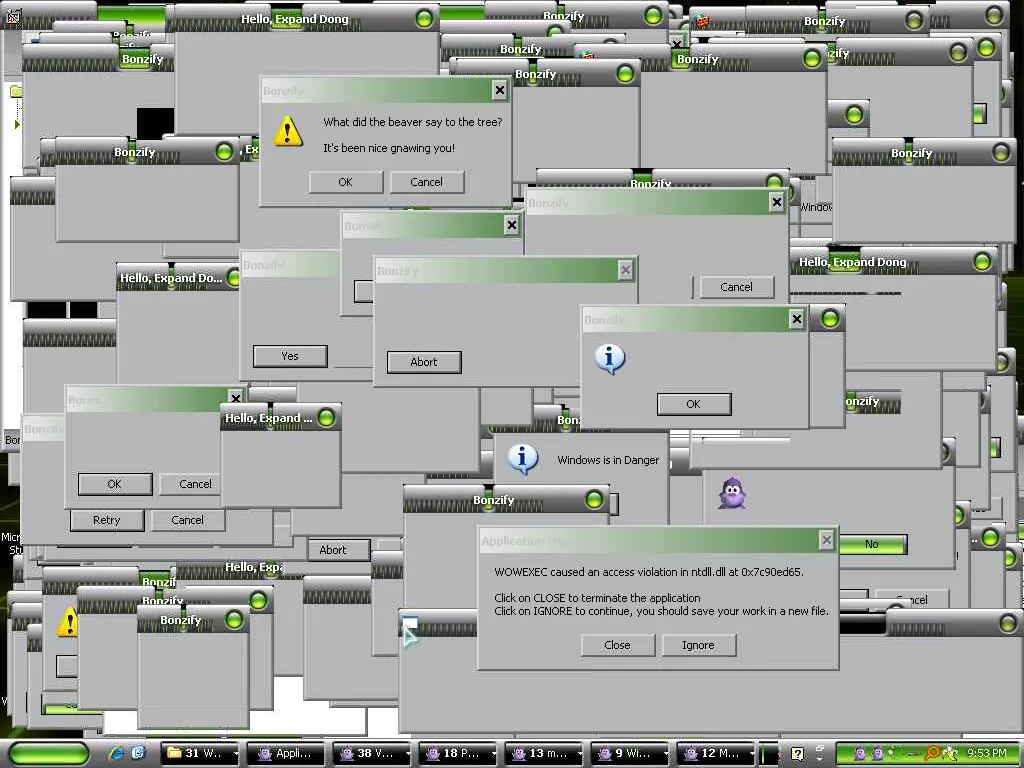Click the text 'It's been nice gnawing you!'
Image resolution: width=1024 pixels, height=768 pixels.
coord(389,148)
